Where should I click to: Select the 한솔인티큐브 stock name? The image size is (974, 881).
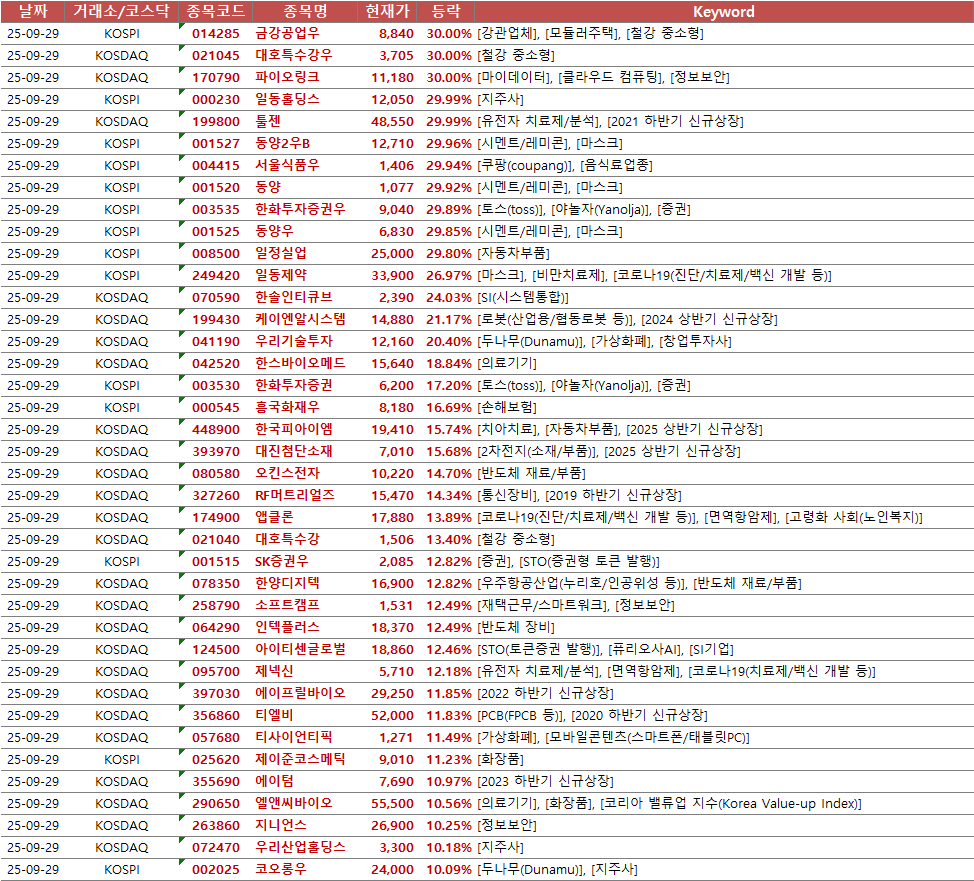[294, 298]
